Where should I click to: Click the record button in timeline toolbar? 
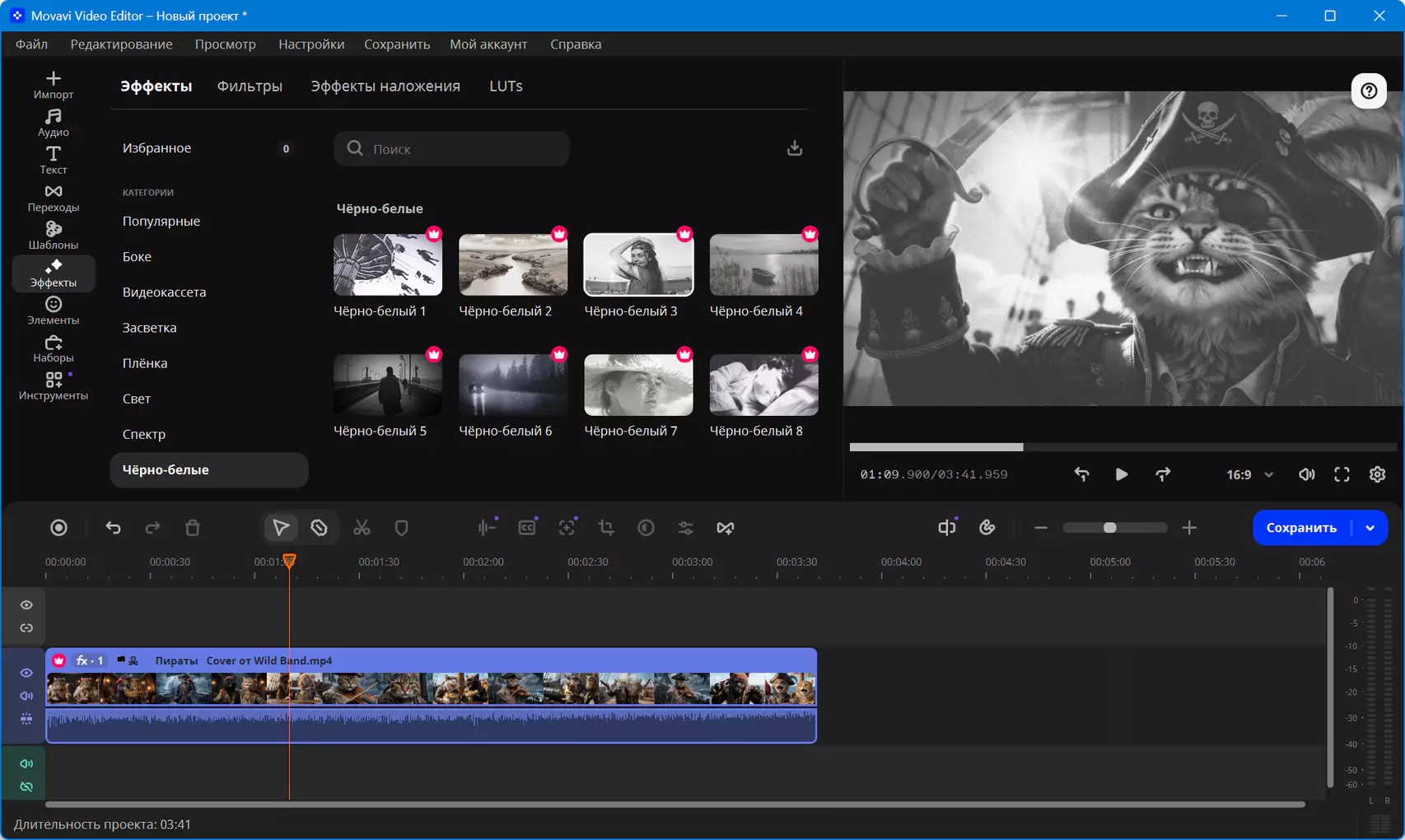pos(58,528)
